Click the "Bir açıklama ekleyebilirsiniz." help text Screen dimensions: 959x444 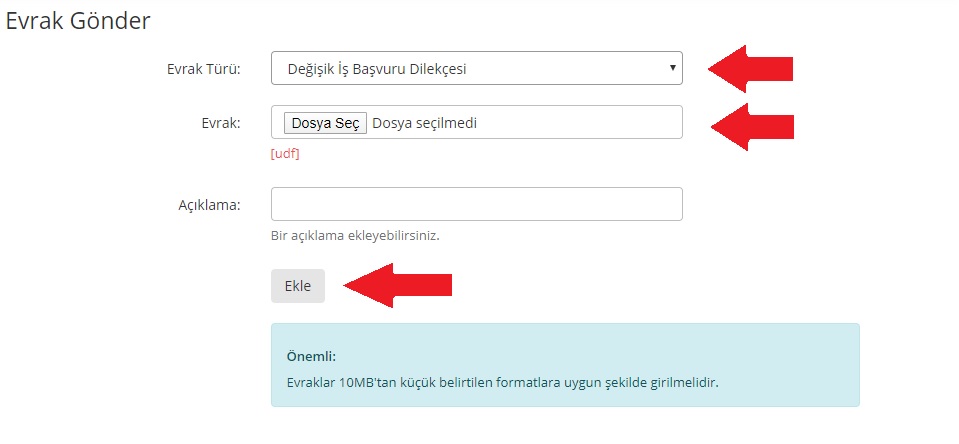355,236
